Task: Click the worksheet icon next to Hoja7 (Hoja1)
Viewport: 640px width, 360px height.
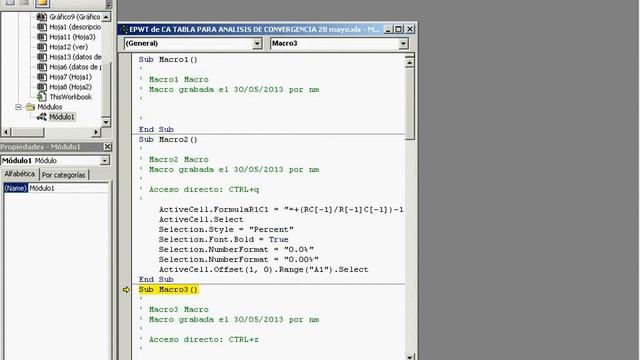Action: [42, 77]
